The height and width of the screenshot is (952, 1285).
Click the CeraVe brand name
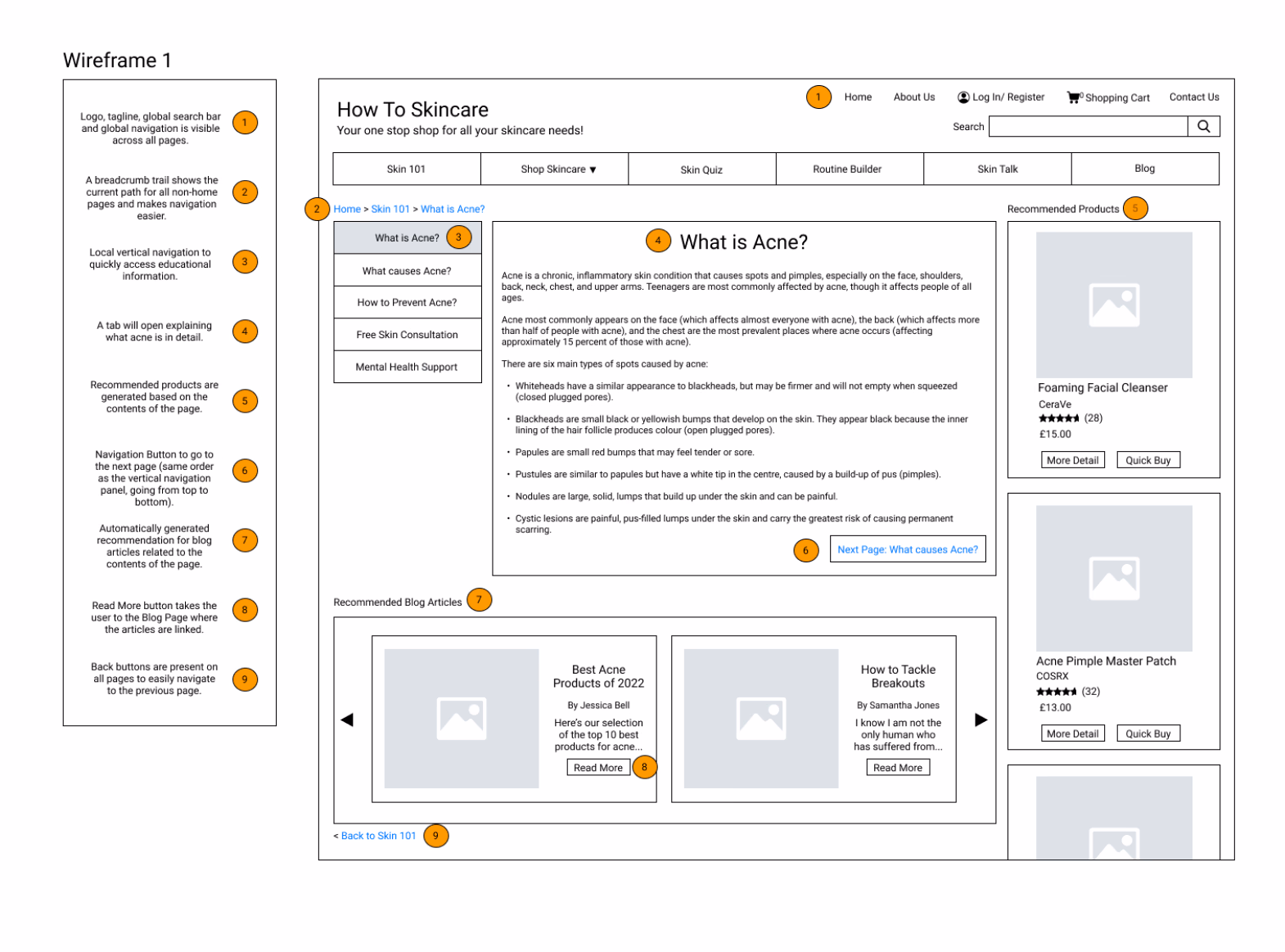coord(1054,404)
